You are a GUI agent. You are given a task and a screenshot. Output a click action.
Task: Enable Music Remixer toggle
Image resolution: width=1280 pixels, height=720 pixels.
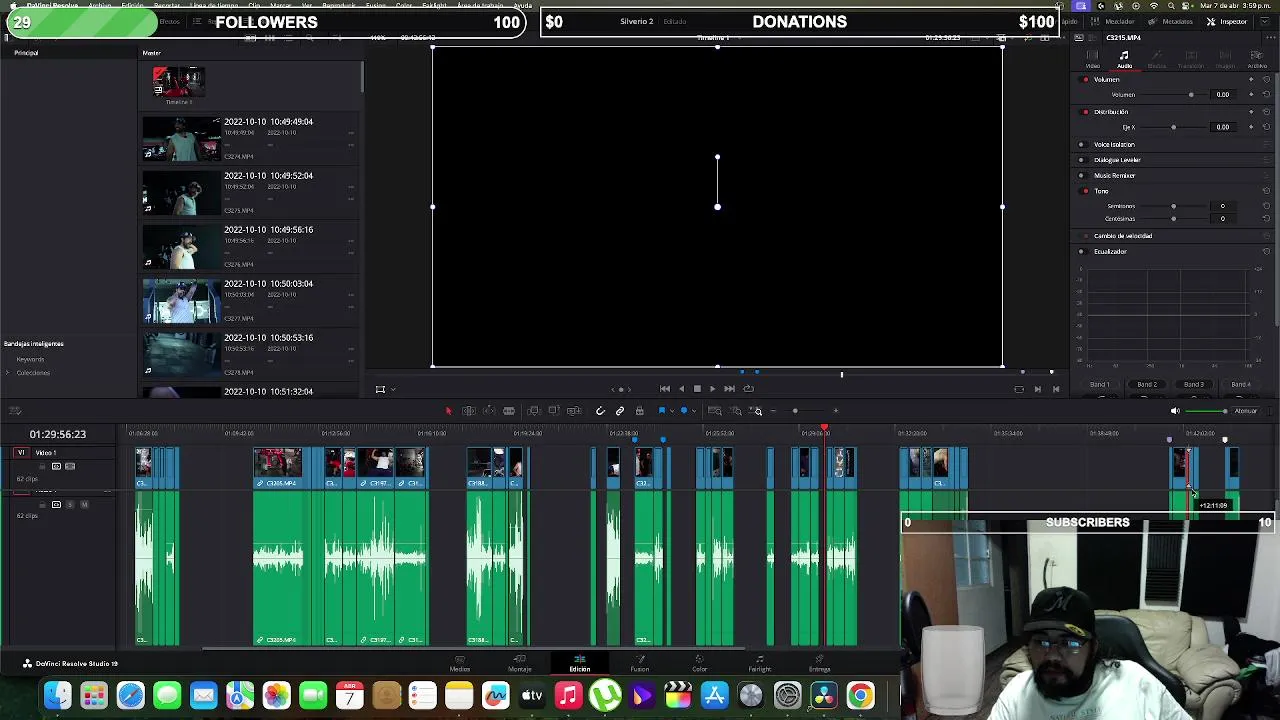click(1081, 176)
